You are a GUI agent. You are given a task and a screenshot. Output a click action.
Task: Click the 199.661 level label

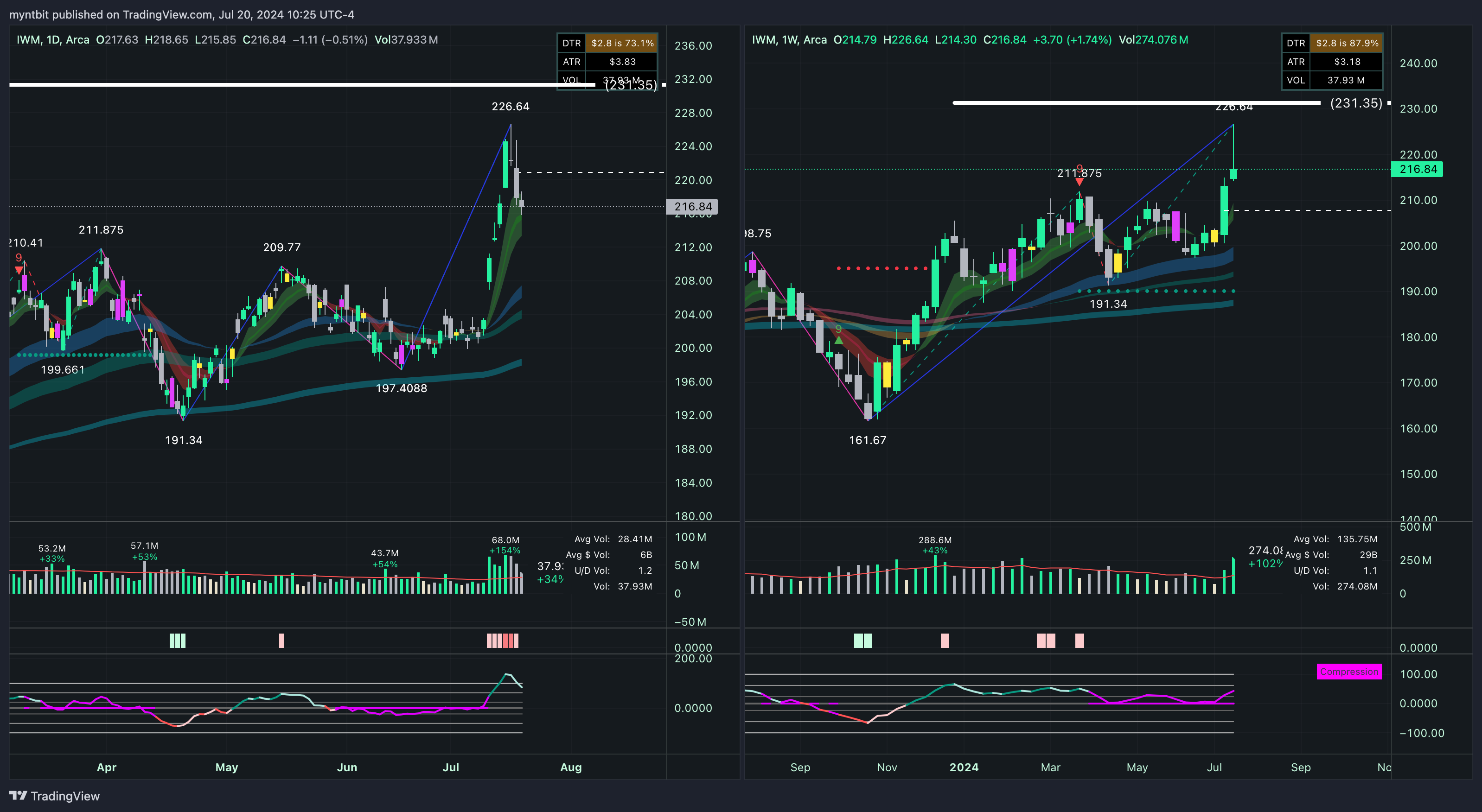63,370
